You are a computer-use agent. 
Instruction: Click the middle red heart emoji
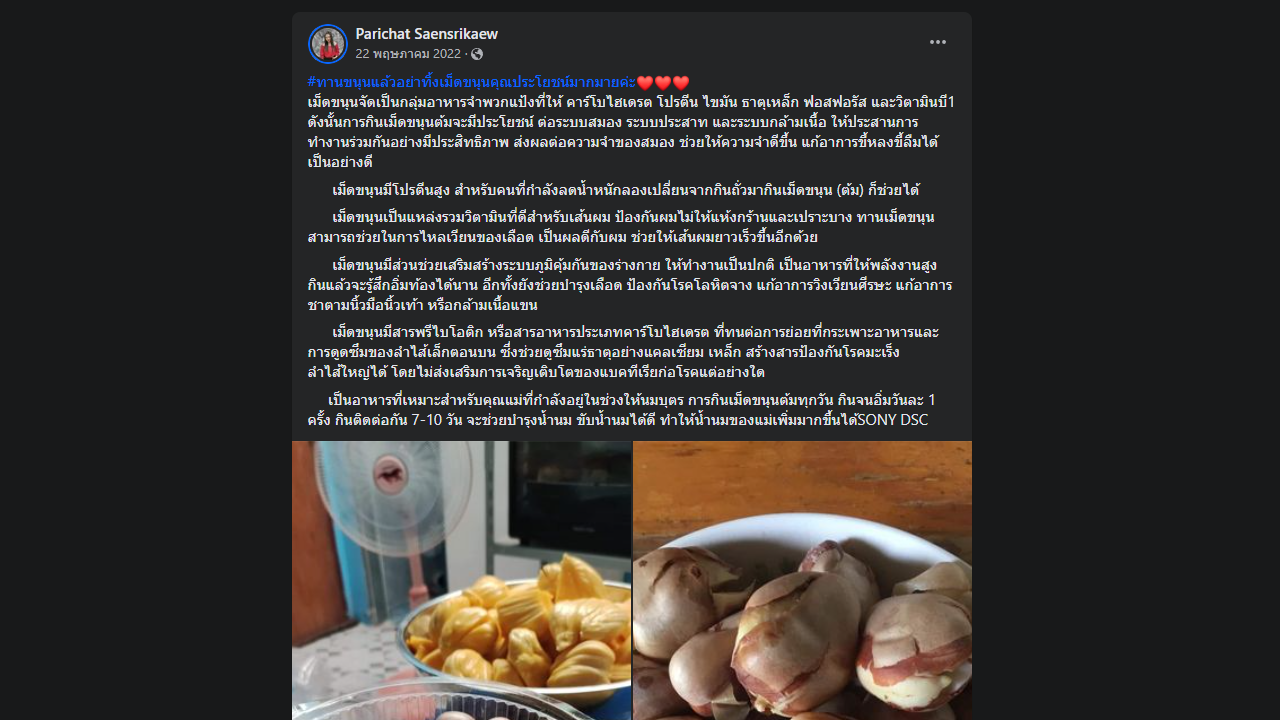[x=663, y=82]
